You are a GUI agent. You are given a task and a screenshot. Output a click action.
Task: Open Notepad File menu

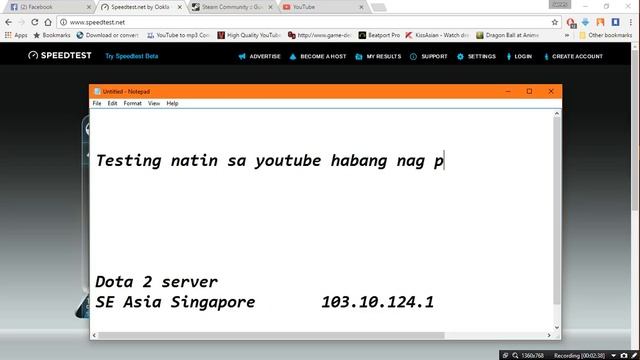click(x=97, y=103)
